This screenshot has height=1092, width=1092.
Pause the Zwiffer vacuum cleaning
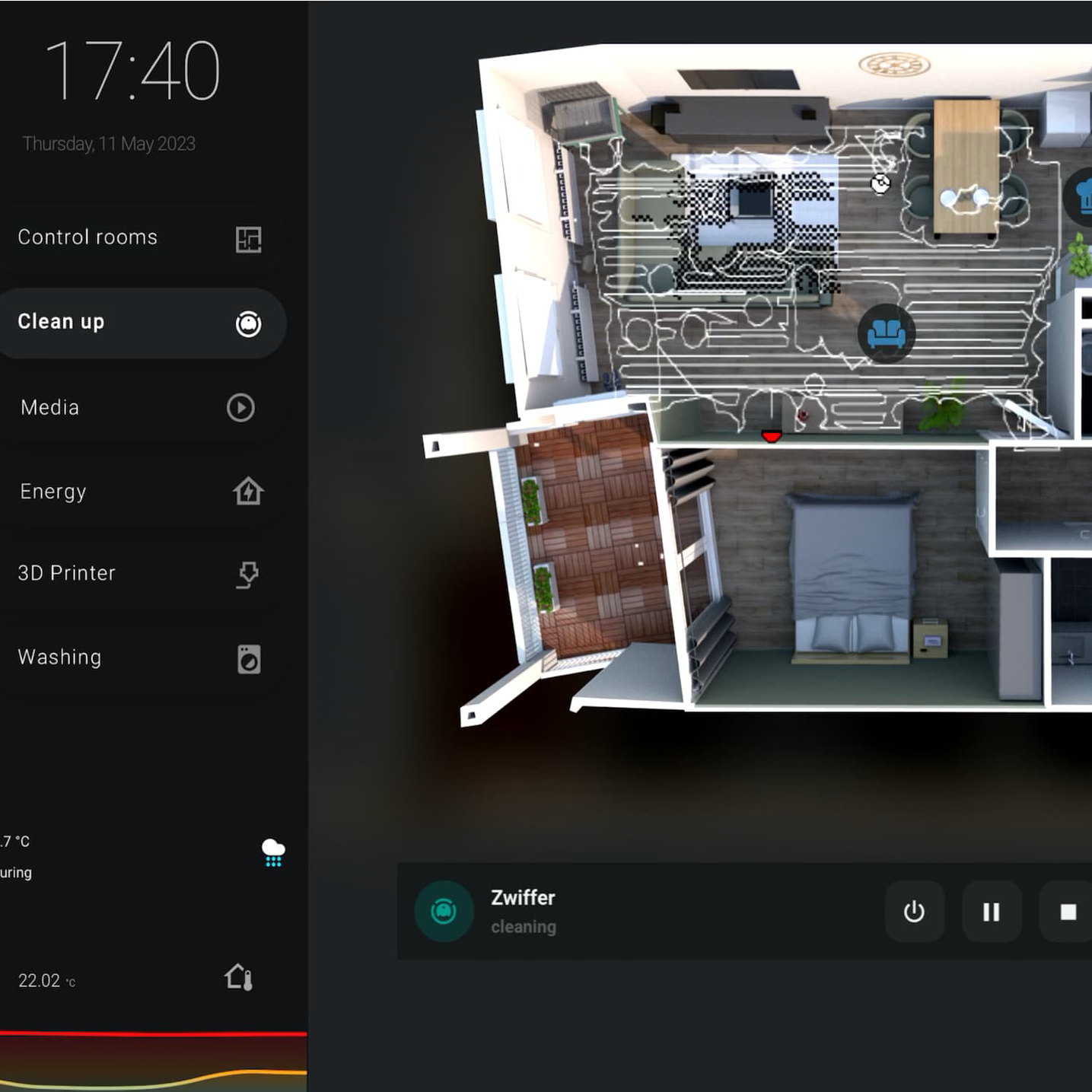[991, 912]
